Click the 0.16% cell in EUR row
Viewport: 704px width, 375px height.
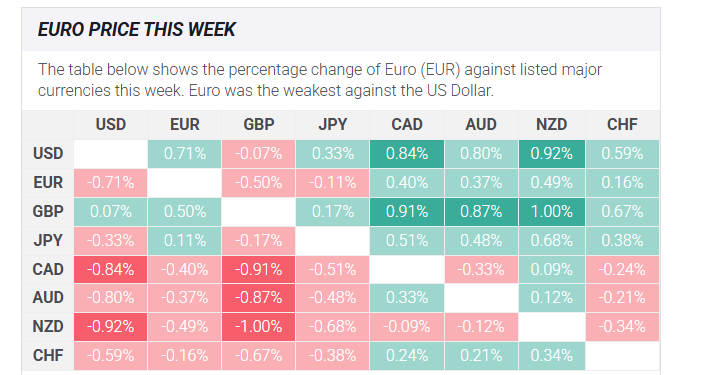(x=622, y=183)
